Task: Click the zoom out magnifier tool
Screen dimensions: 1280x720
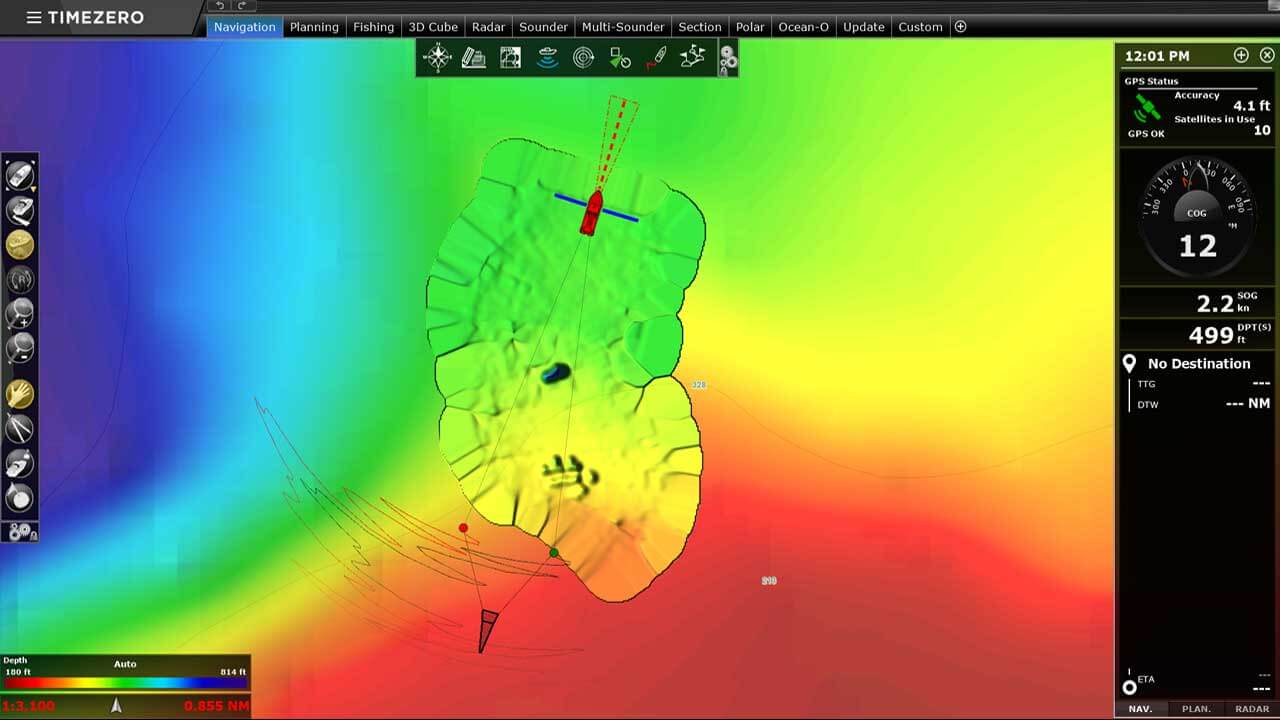Action: [x=20, y=348]
